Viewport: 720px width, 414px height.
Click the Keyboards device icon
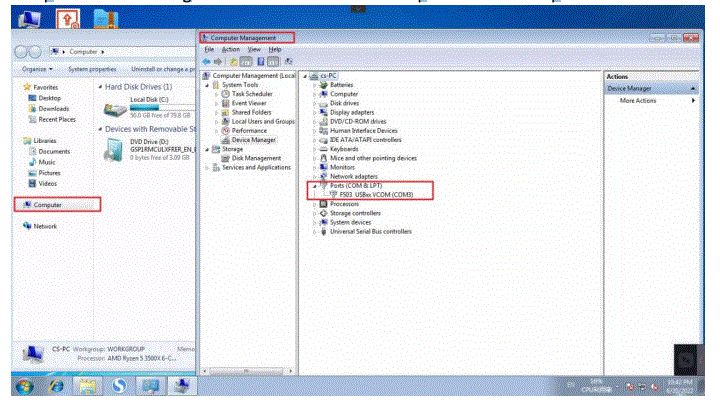323,149
